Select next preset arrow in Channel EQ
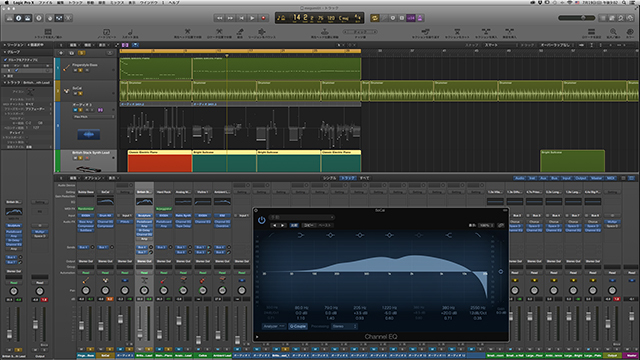Viewport: 640px width, 360px height. 282,225
